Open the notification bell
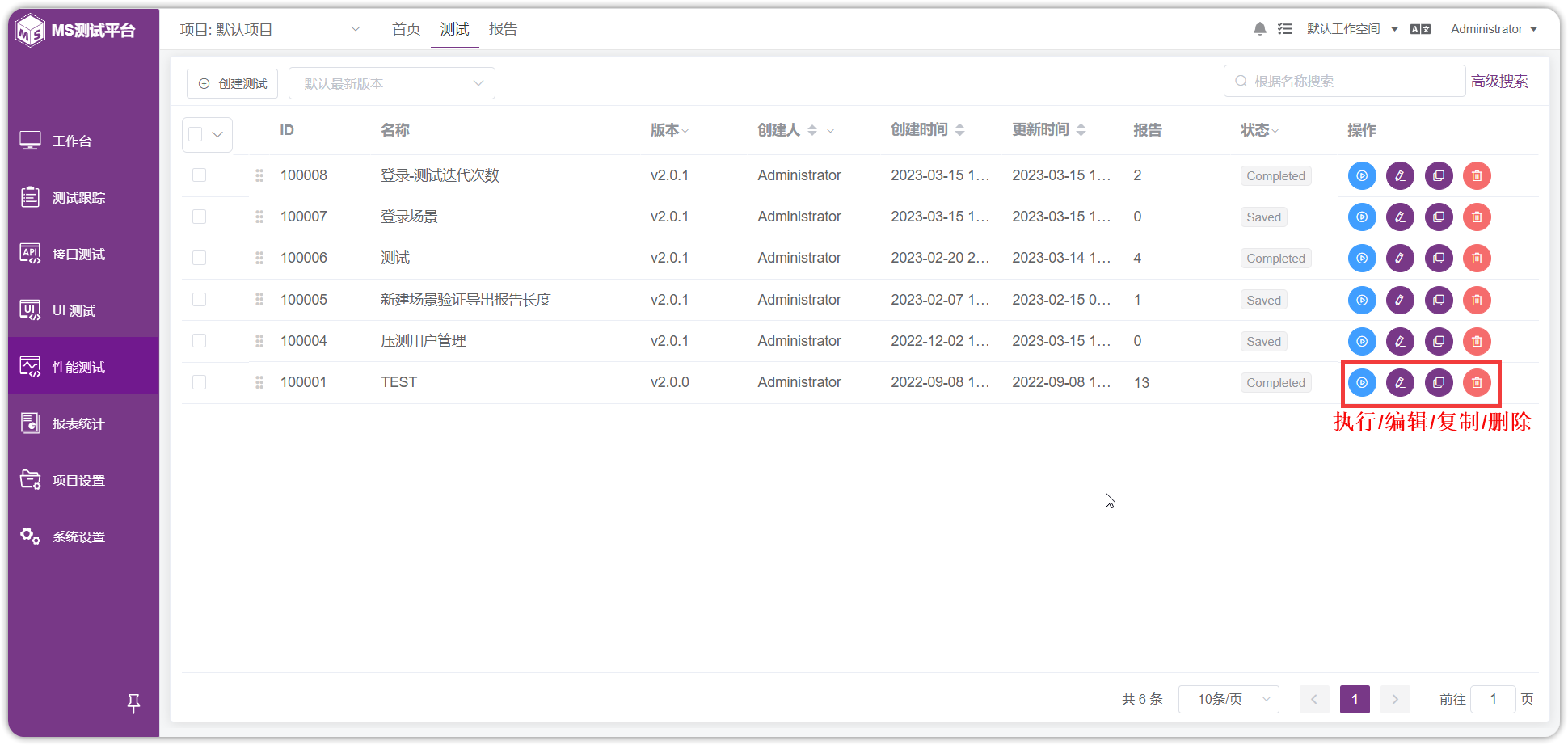The image size is (1568, 745). tap(1259, 29)
